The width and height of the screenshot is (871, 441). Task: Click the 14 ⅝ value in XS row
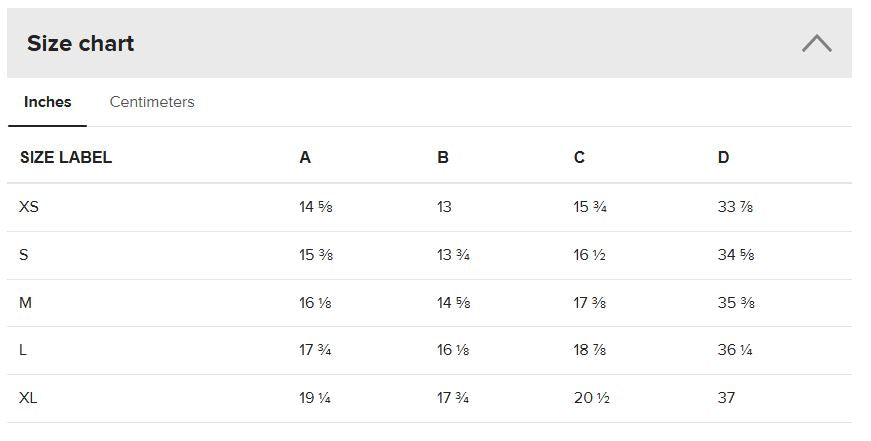click(316, 207)
